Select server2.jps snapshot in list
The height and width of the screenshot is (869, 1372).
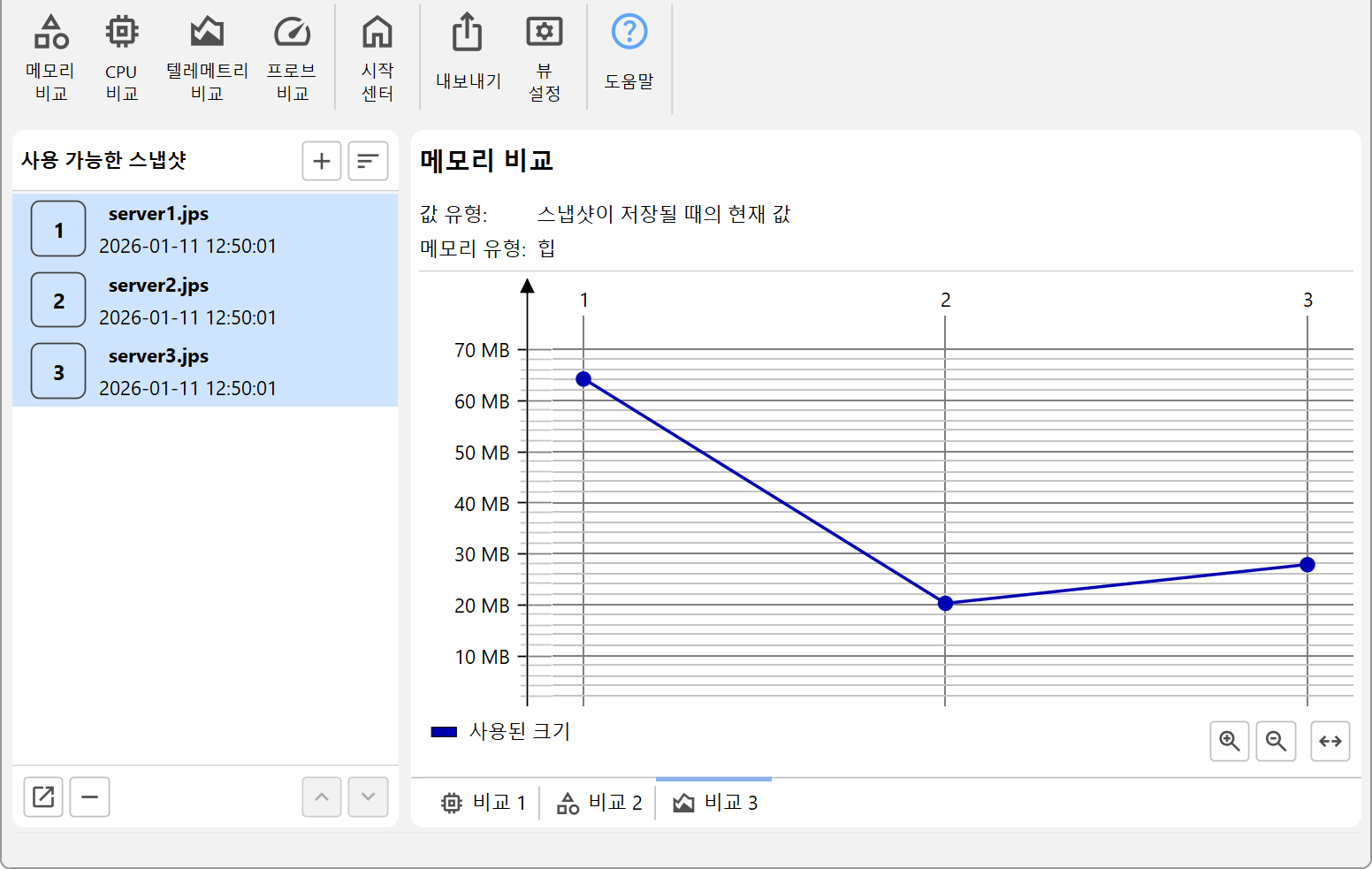pyautogui.click(x=205, y=301)
